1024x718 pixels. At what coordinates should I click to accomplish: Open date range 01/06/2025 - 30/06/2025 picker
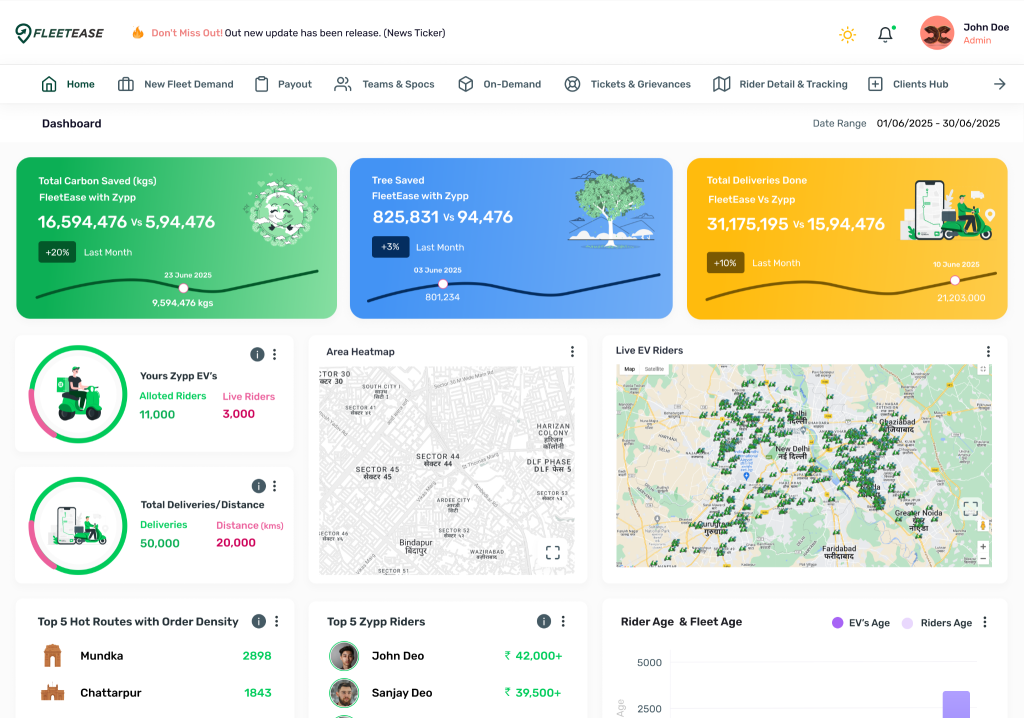(x=938, y=123)
